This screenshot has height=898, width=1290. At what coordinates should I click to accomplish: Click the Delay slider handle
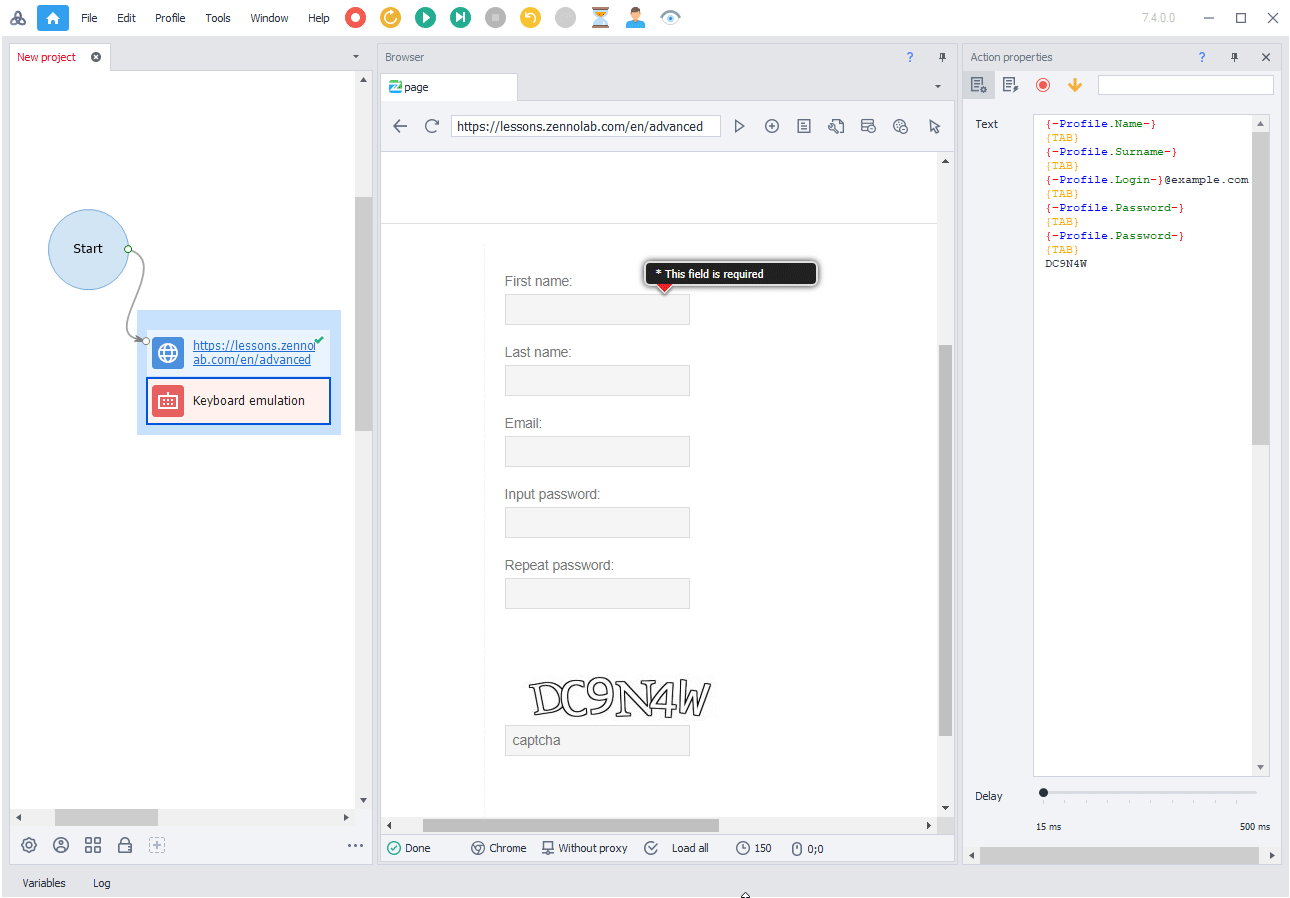coord(1044,793)
